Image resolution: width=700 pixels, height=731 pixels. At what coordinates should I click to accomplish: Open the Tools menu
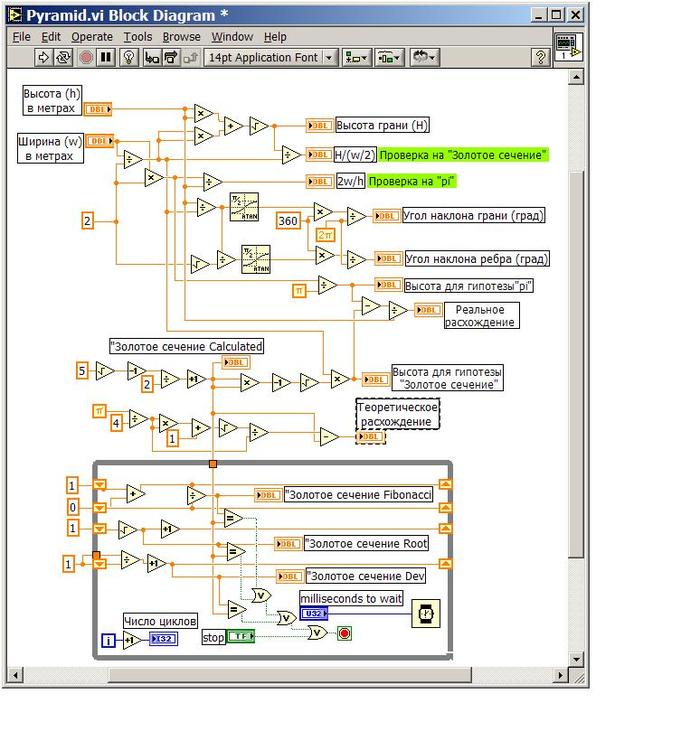(137, 37)
